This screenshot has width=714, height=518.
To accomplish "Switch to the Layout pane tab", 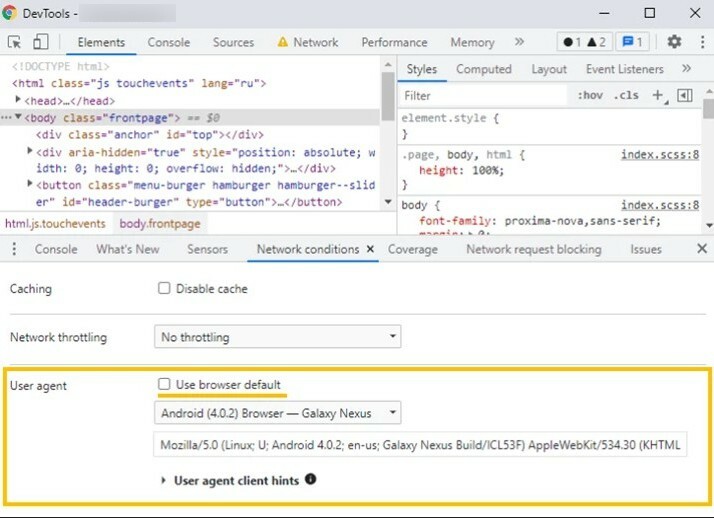I will 549,69.
